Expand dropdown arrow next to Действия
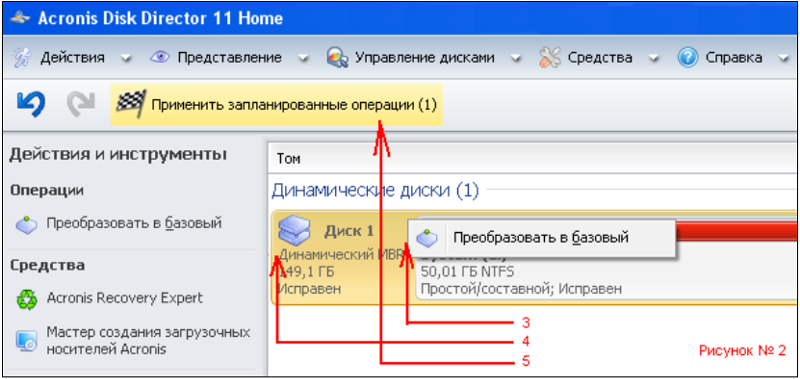The width and height of the screenshot is (800, 379). click(x=126, y=59)
